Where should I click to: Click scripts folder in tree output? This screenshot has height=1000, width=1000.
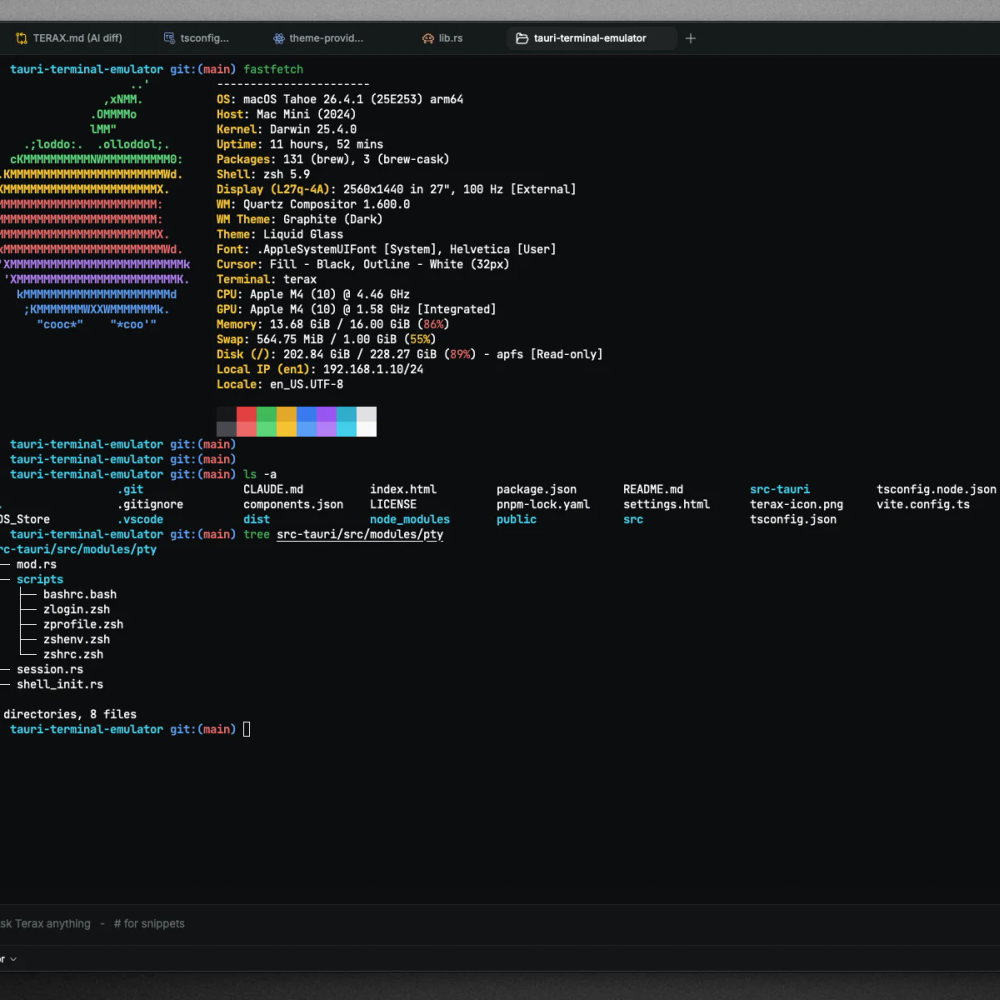(x=40, y=579)
